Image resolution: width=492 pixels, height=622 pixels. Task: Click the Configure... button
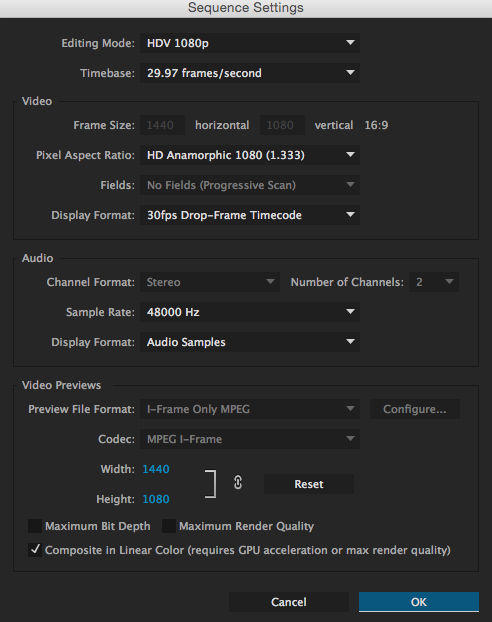coord(415,409)
